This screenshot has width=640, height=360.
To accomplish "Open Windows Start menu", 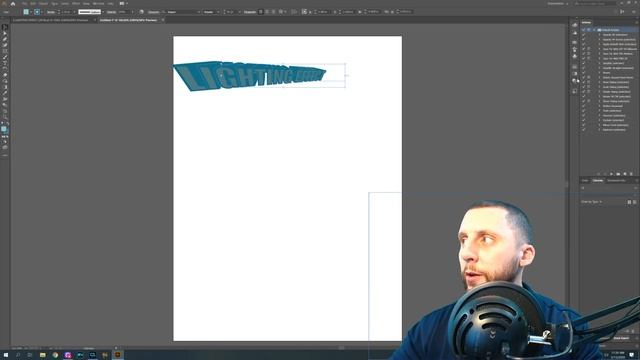I will point(6,355).
